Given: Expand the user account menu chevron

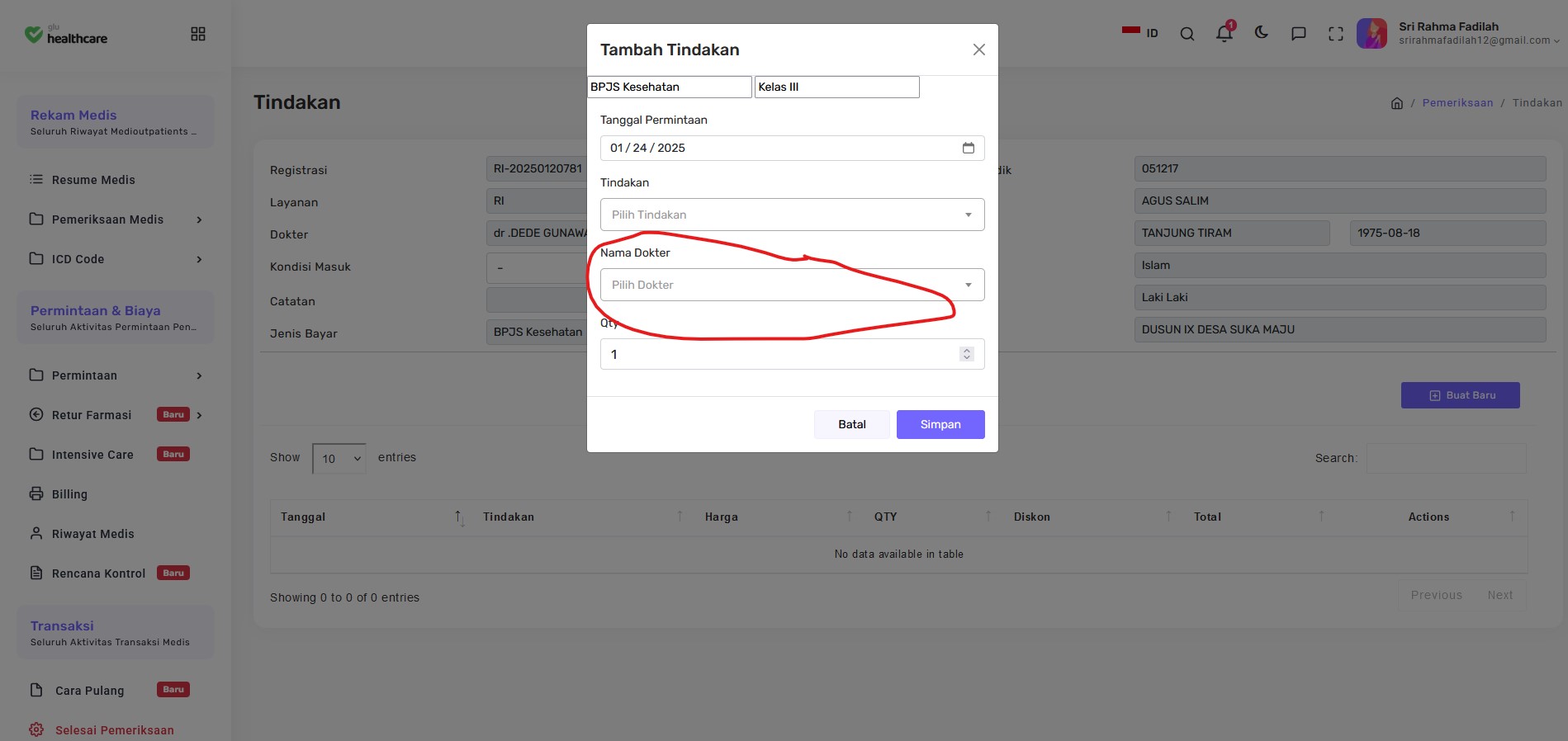Looking at the screenshot, I should tap(1556, 41).
